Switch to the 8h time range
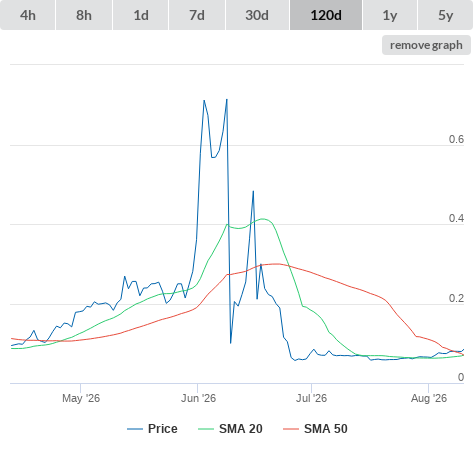 click(84, 15)
